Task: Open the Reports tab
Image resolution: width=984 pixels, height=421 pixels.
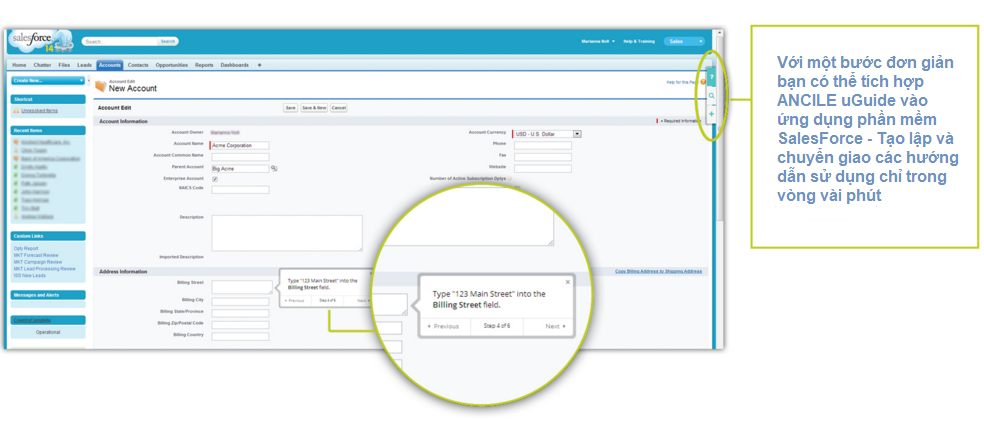Action: coord(204,65)
